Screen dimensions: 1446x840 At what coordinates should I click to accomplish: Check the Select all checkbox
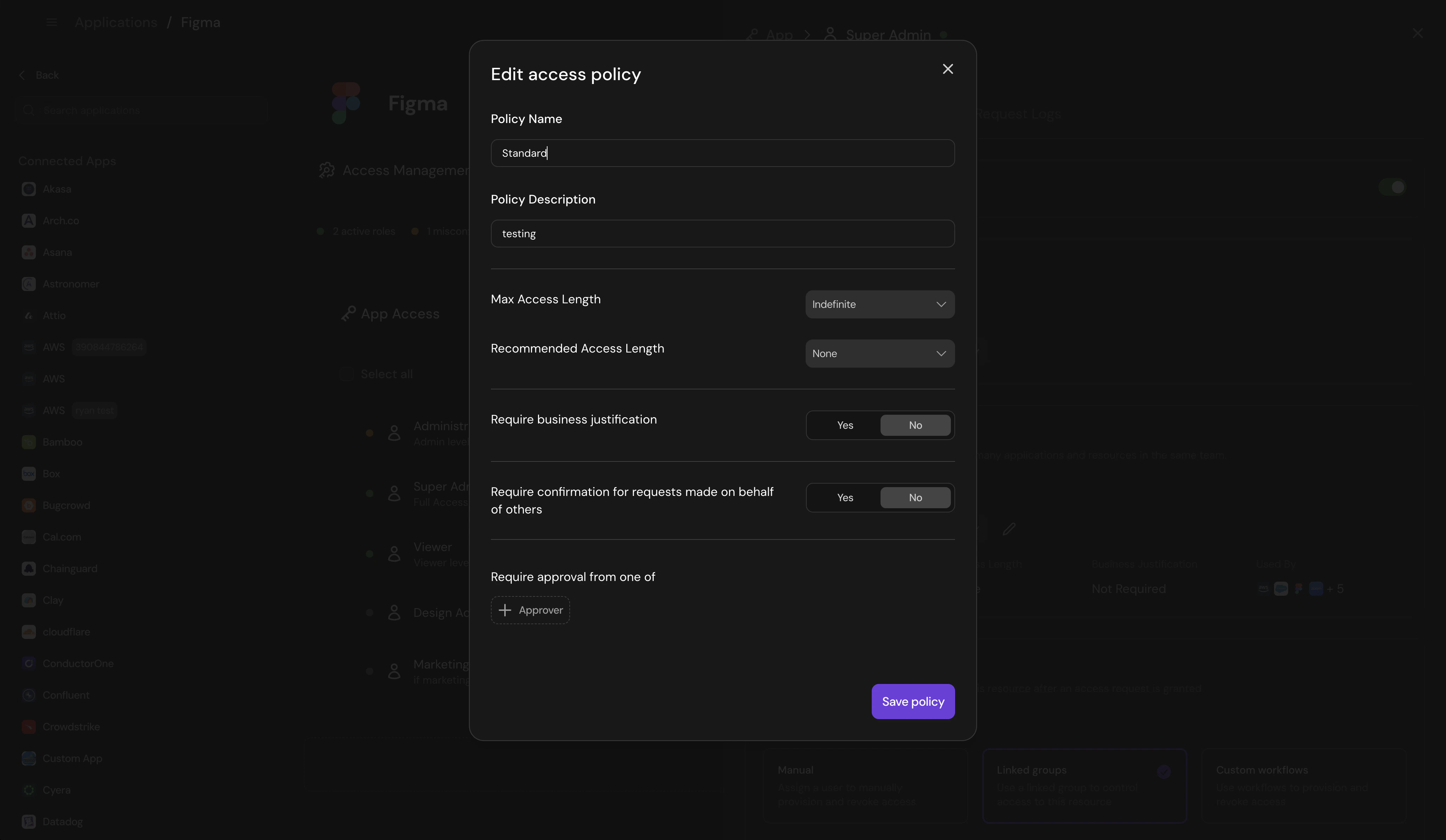[x=347, y=373]
